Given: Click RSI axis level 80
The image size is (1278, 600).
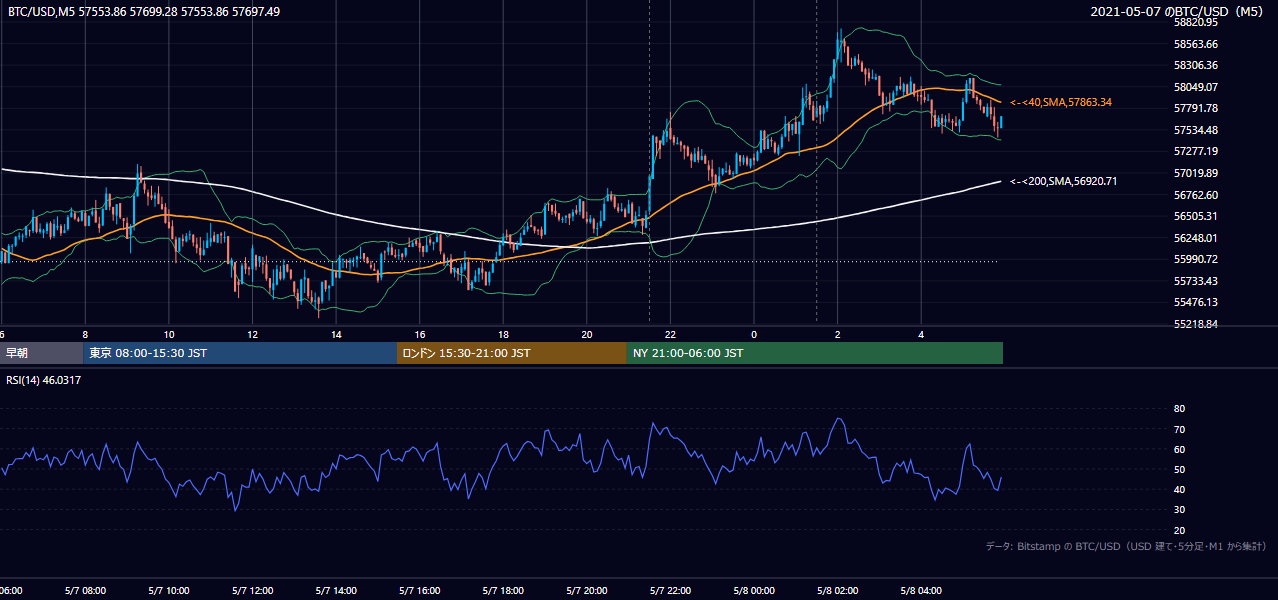Looking at the screenshot, I should (1179, 409).
